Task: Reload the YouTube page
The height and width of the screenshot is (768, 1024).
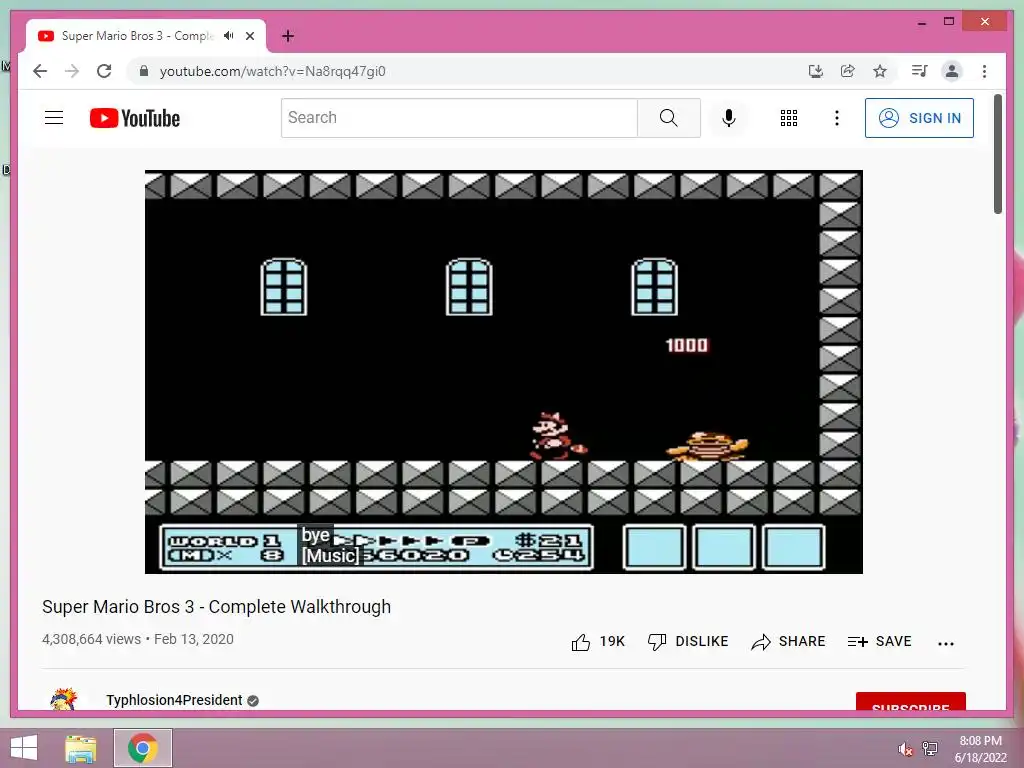Action: (x=104, y=71)
